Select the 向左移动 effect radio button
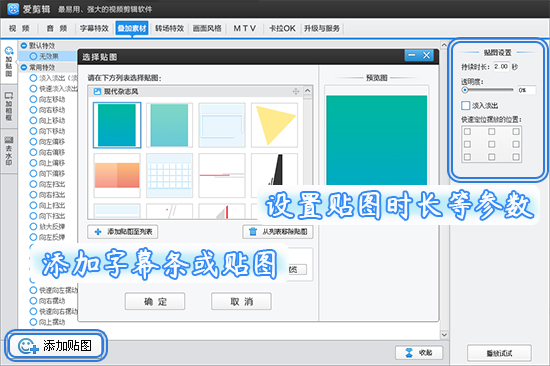This screenshot has height=366, width=550. (x=33, y=99)
